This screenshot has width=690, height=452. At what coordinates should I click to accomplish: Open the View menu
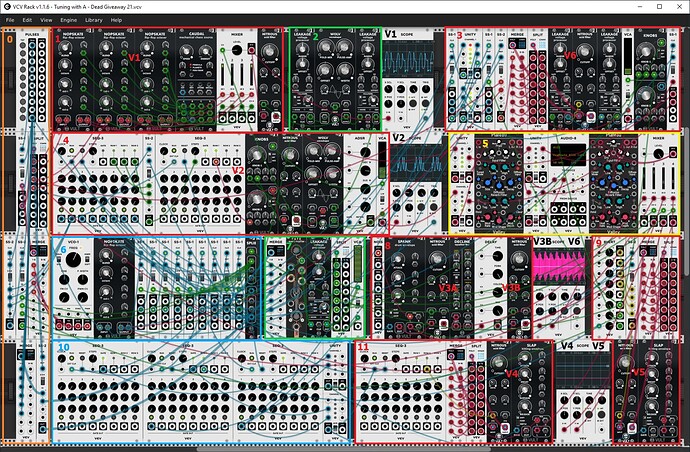(46, 20)
